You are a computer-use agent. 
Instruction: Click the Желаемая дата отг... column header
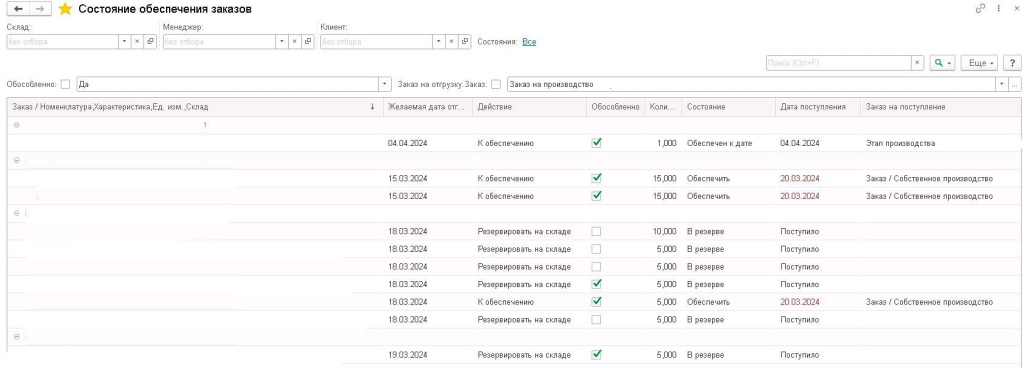[427, 107]
